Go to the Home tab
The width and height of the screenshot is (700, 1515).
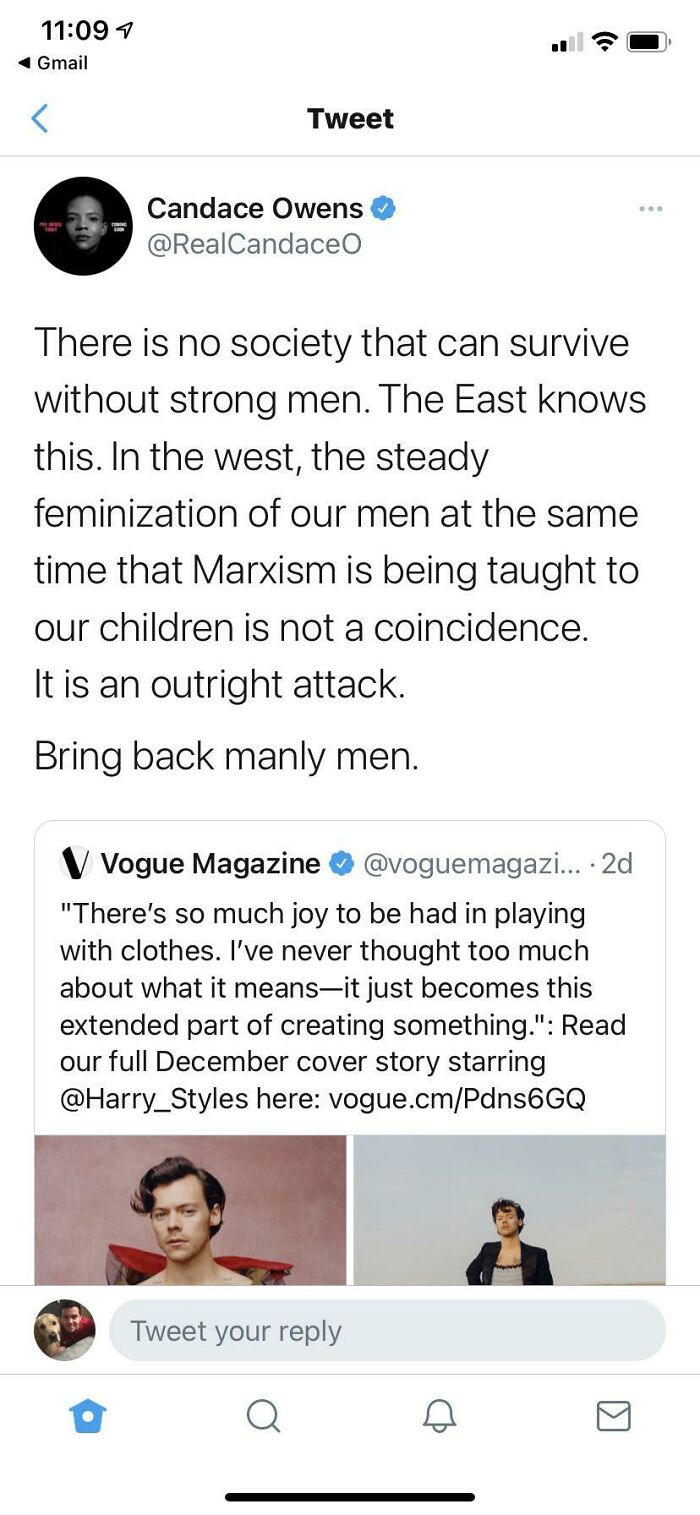pyautogui.click(x=88, y=1415)
